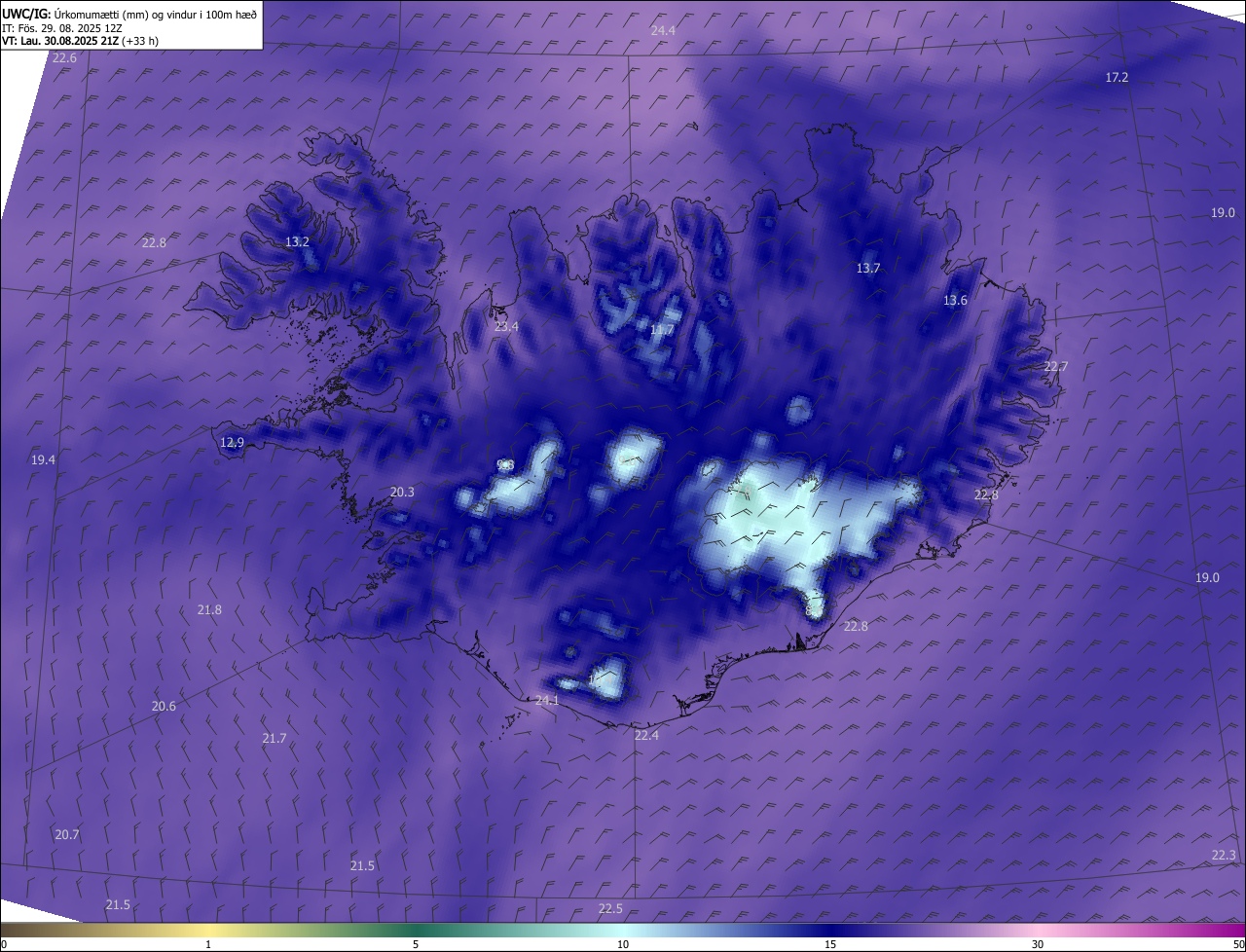The image size is (1246, 952).
Task: Pick the 22.5 value label
Action: (610, 908)
